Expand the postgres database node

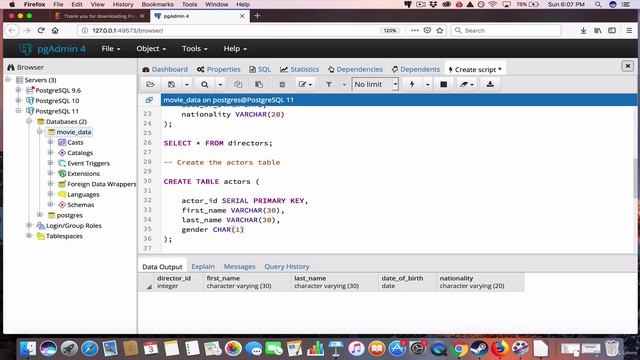click(40, 215)
